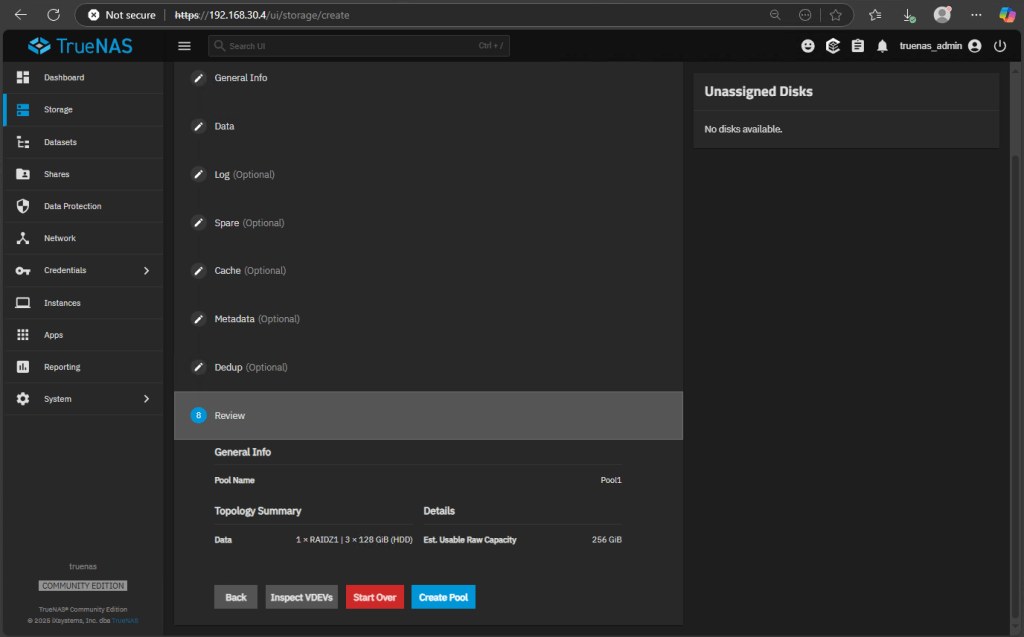Click the power button icon

pos(1000,46)
